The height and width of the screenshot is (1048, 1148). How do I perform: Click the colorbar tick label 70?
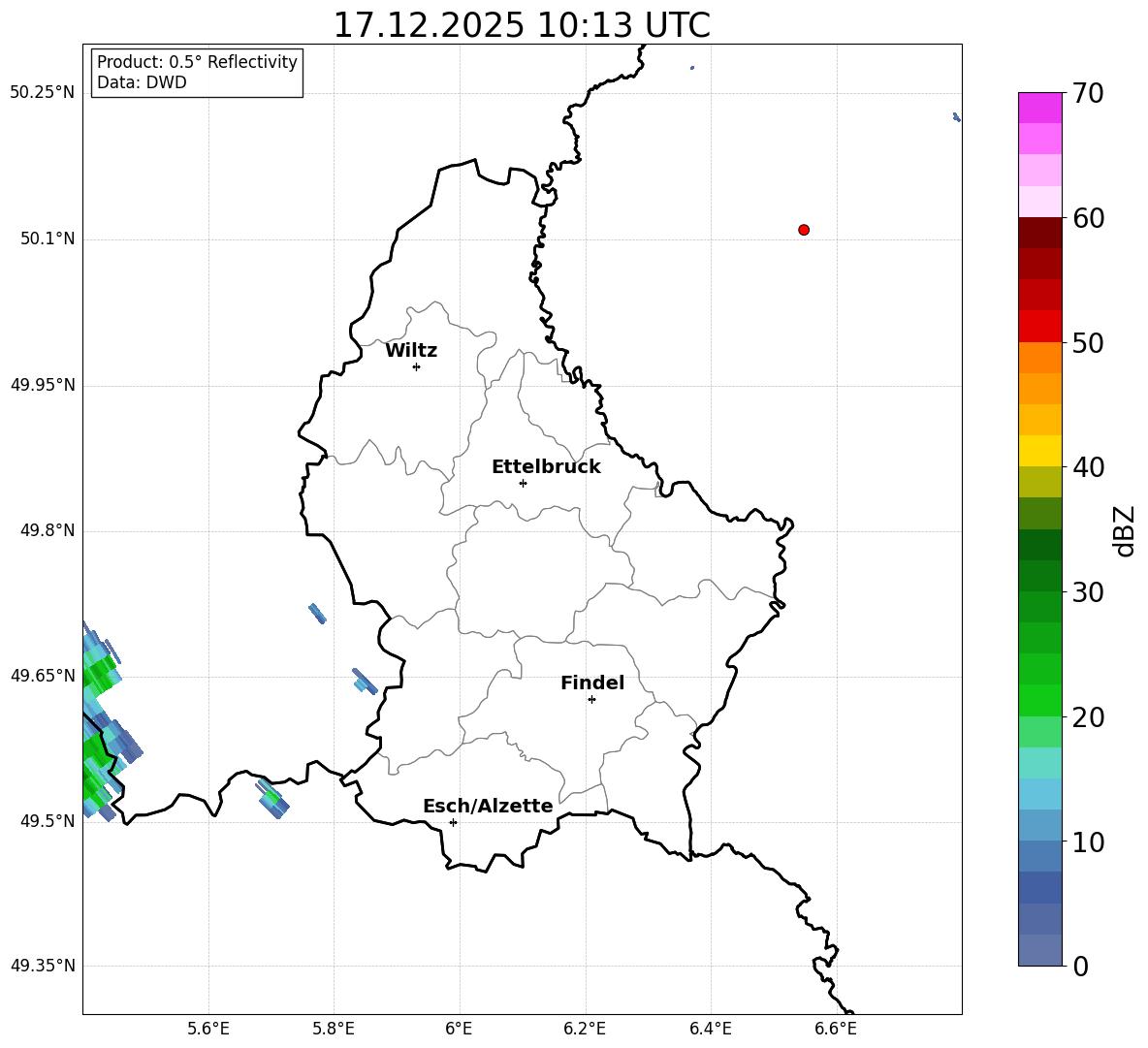point(1089,93)
